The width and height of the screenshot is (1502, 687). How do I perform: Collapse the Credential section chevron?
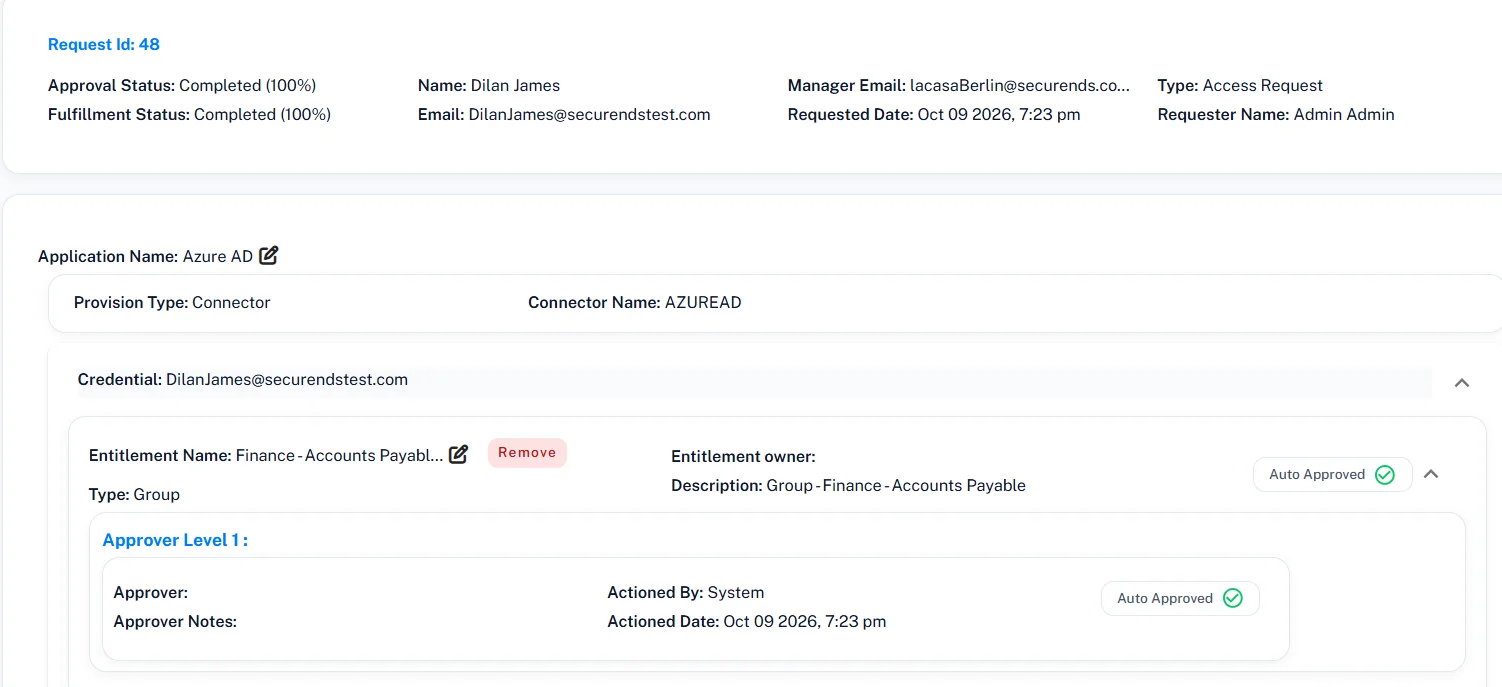(1461, 382)
